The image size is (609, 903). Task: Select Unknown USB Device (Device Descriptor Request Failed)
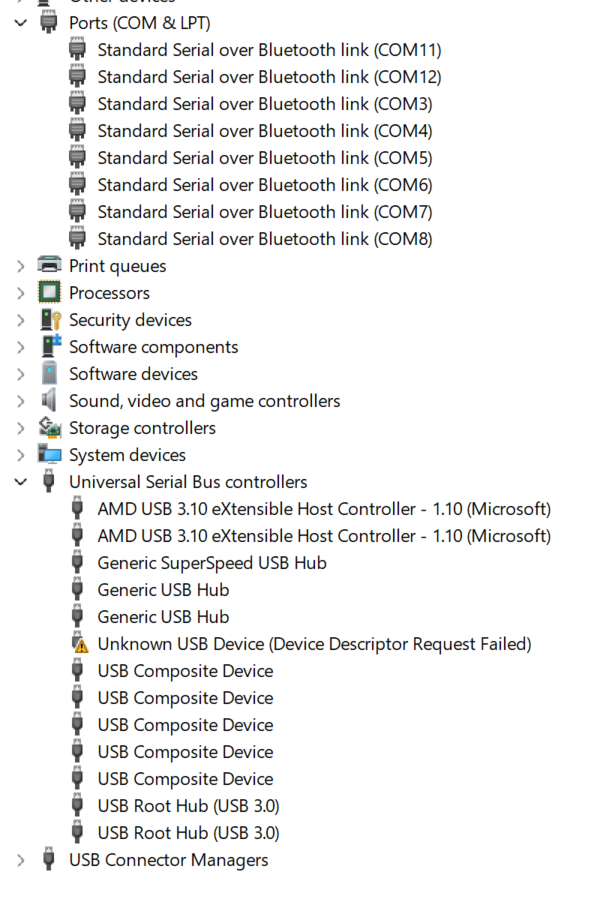pos(314,644)
